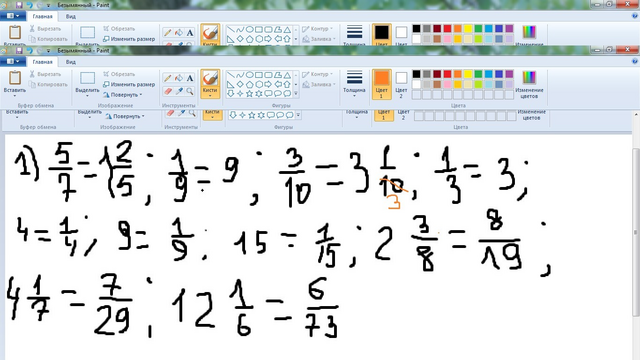Click the Выделить selection button
The width and height of the screenshot is (640, 360).
(x=87, y=84)
